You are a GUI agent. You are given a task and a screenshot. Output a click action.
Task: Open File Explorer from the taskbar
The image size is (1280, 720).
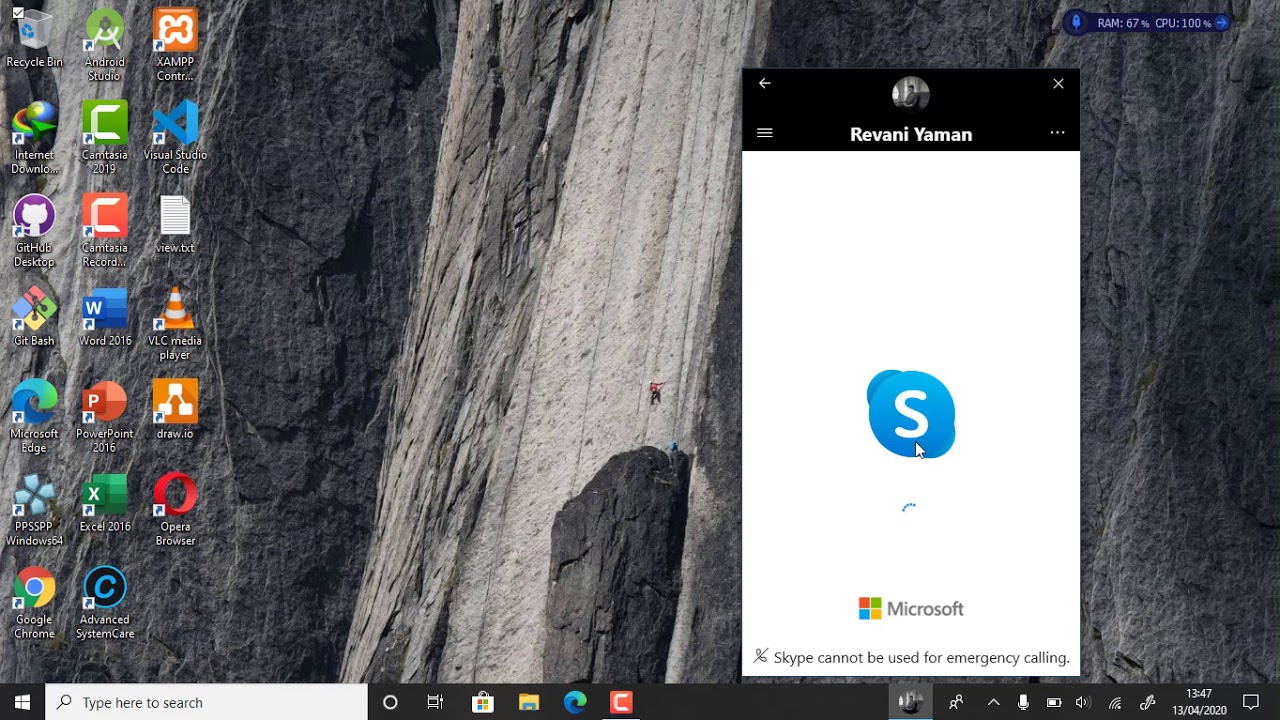click(x=529, y=702)
